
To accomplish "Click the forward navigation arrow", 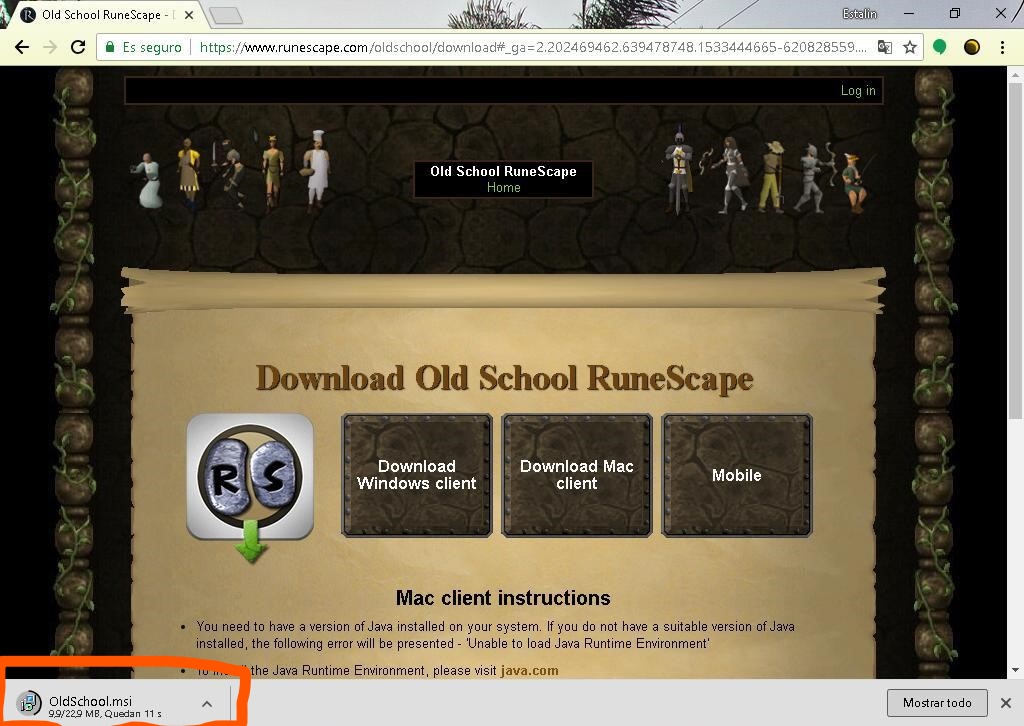I will point(50,47).
